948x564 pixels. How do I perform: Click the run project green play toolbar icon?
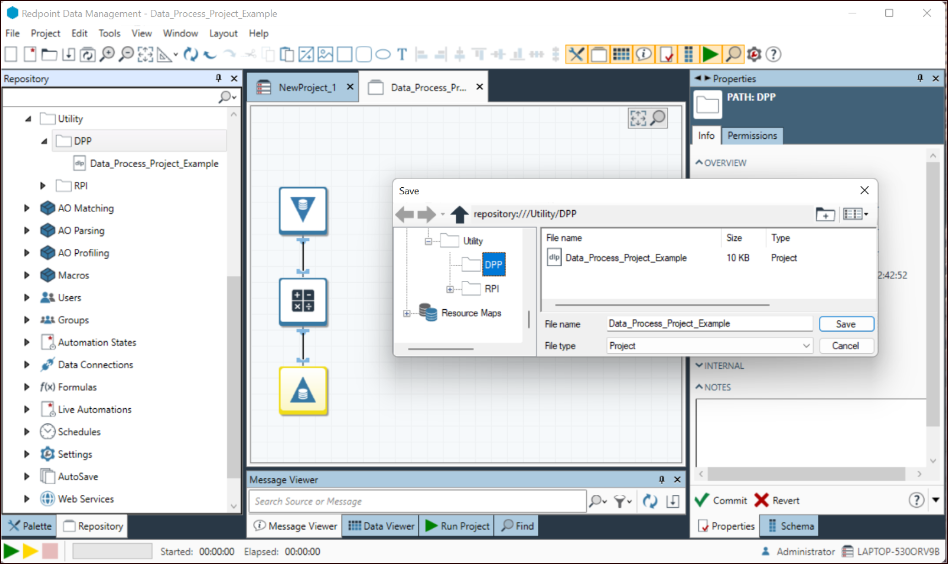pos(711,54)
